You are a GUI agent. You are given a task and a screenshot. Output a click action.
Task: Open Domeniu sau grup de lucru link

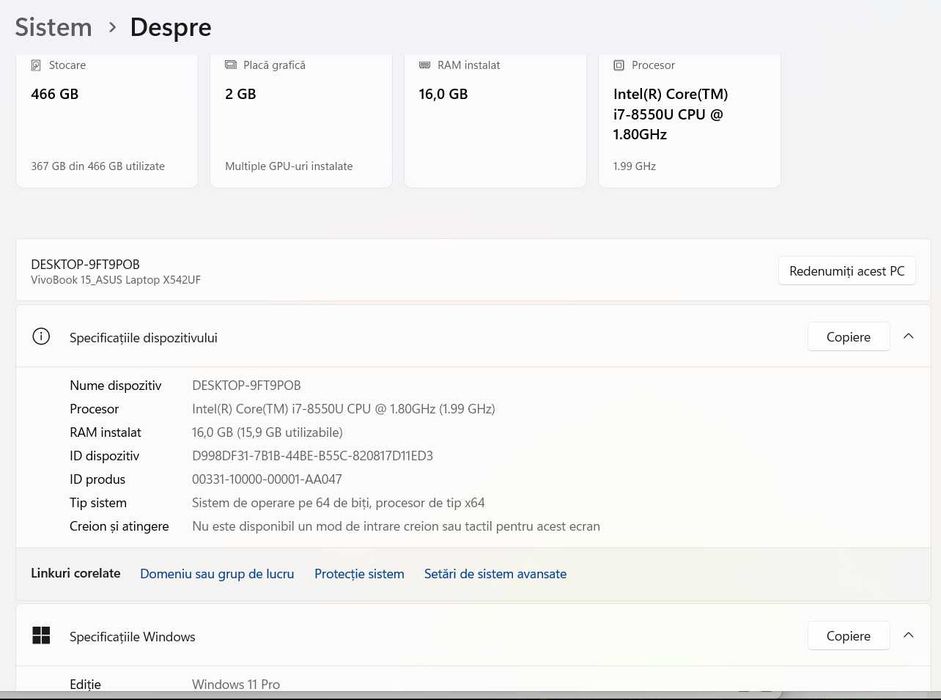tap(217, 574)
